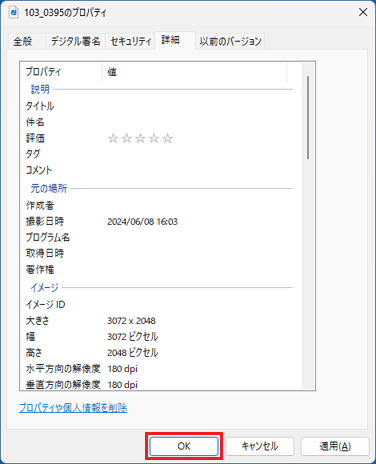Click the プロパティ column header

pos(62,72)
